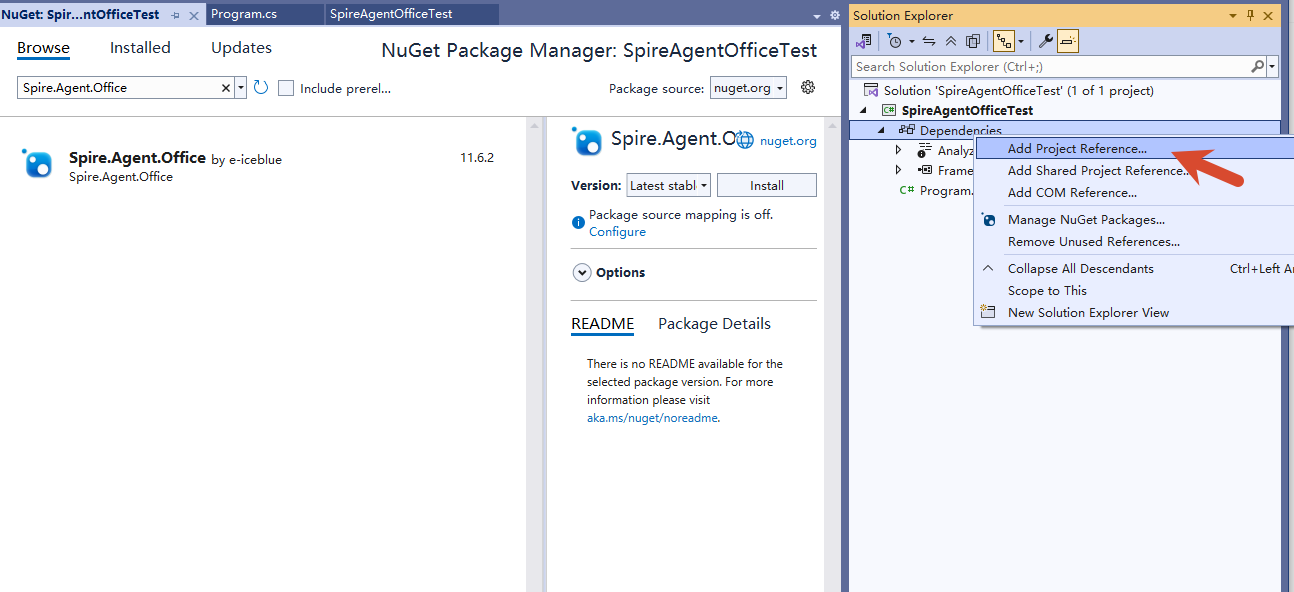Click the C# file icon of Program.cs
The height and width of the screenshot is (592, 1294).
907,190
